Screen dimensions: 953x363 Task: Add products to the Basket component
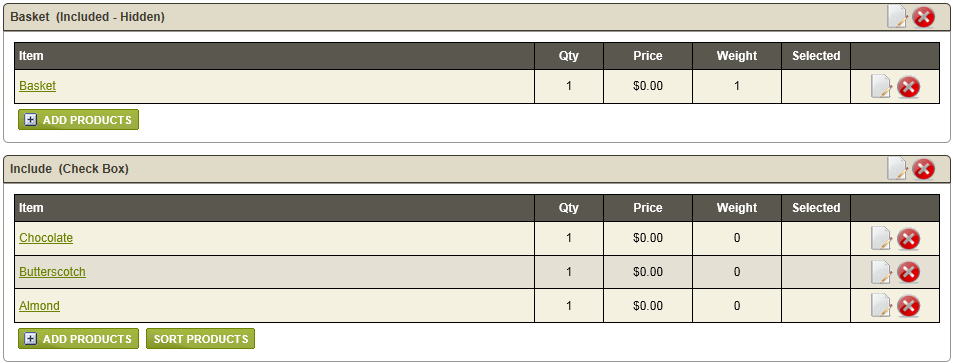coord(78,120)
